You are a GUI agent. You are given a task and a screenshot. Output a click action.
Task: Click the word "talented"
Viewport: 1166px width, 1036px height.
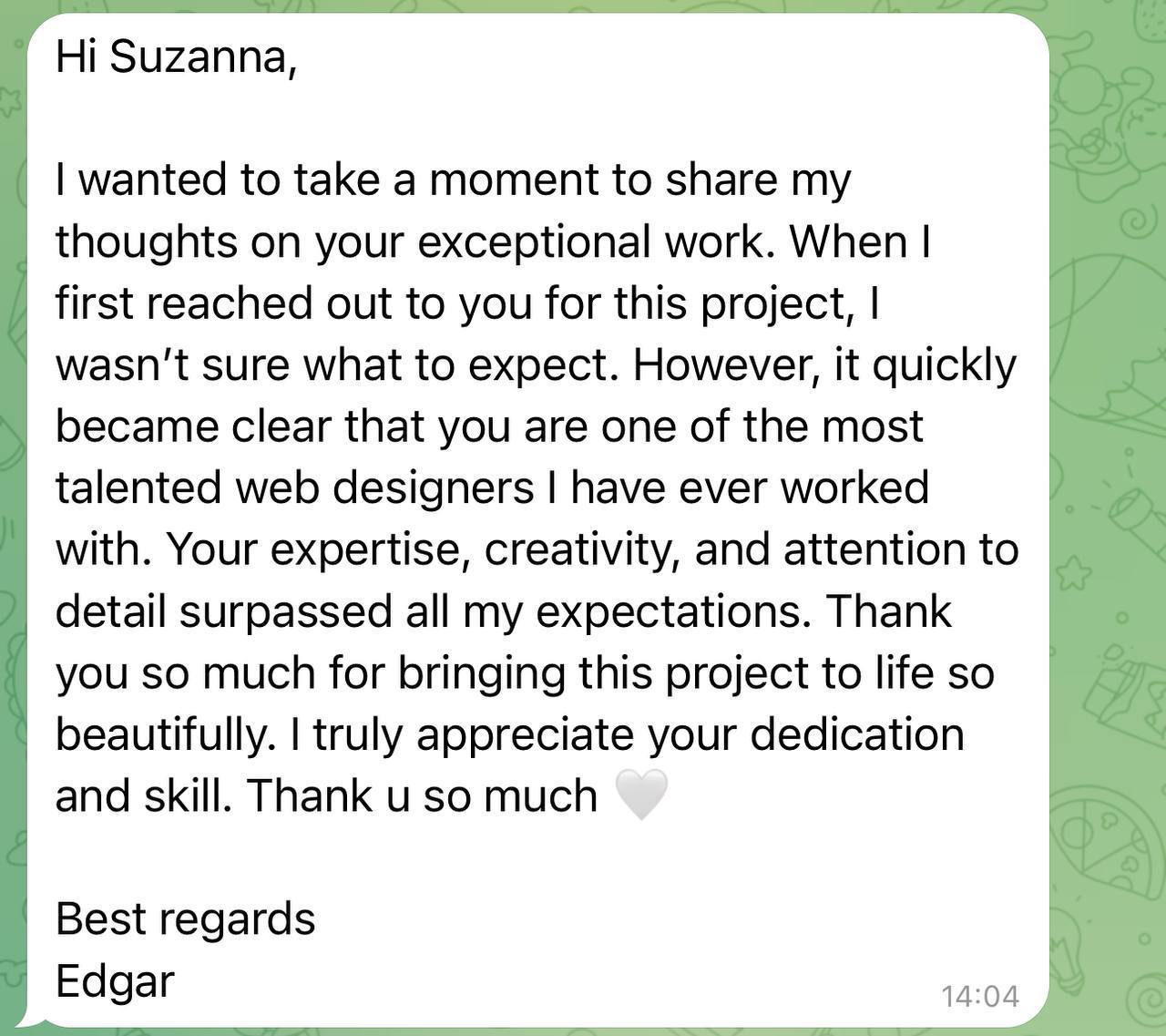[x=138, y=487]
